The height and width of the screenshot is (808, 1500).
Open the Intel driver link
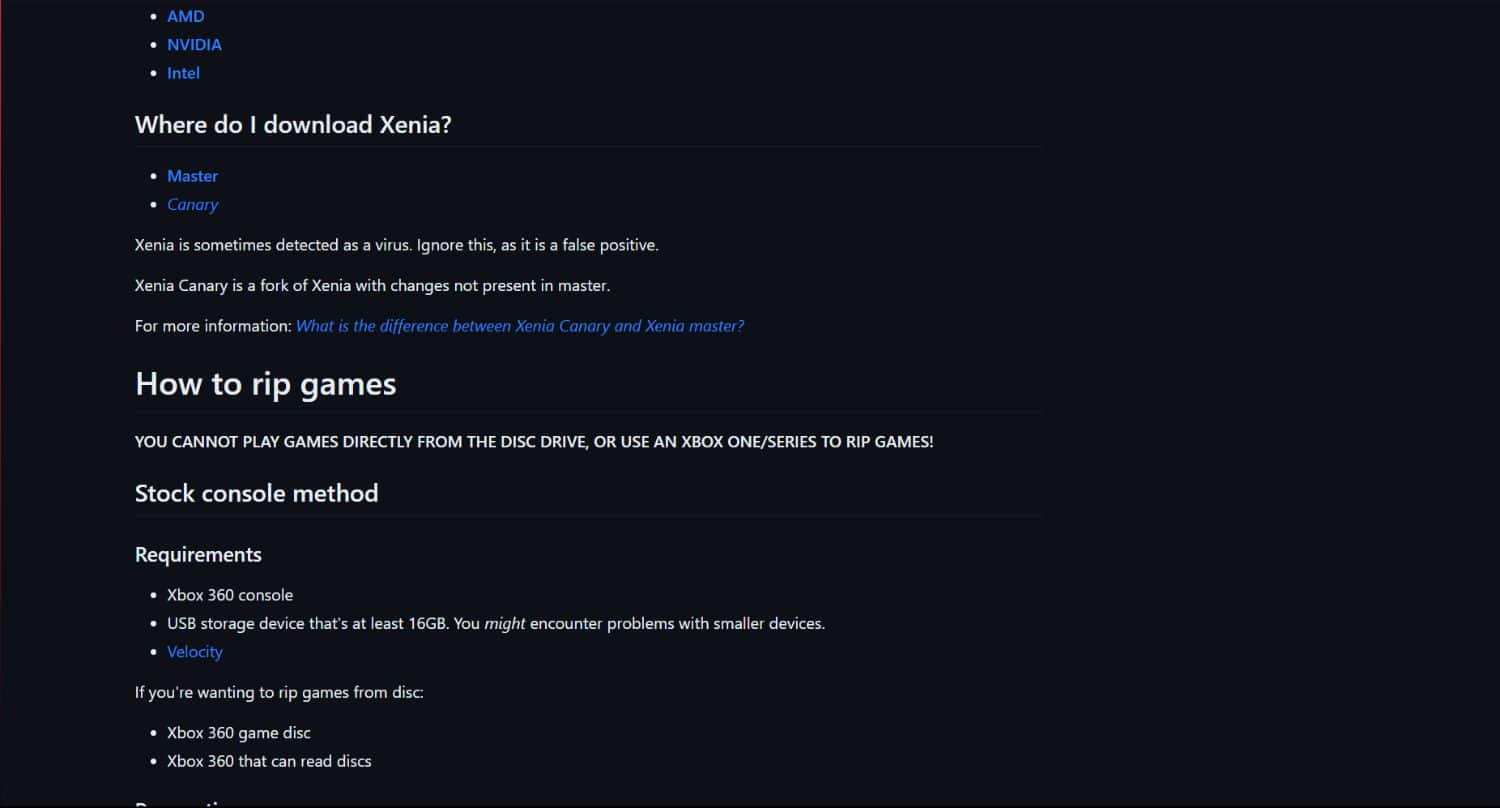[x=183, y=73]
